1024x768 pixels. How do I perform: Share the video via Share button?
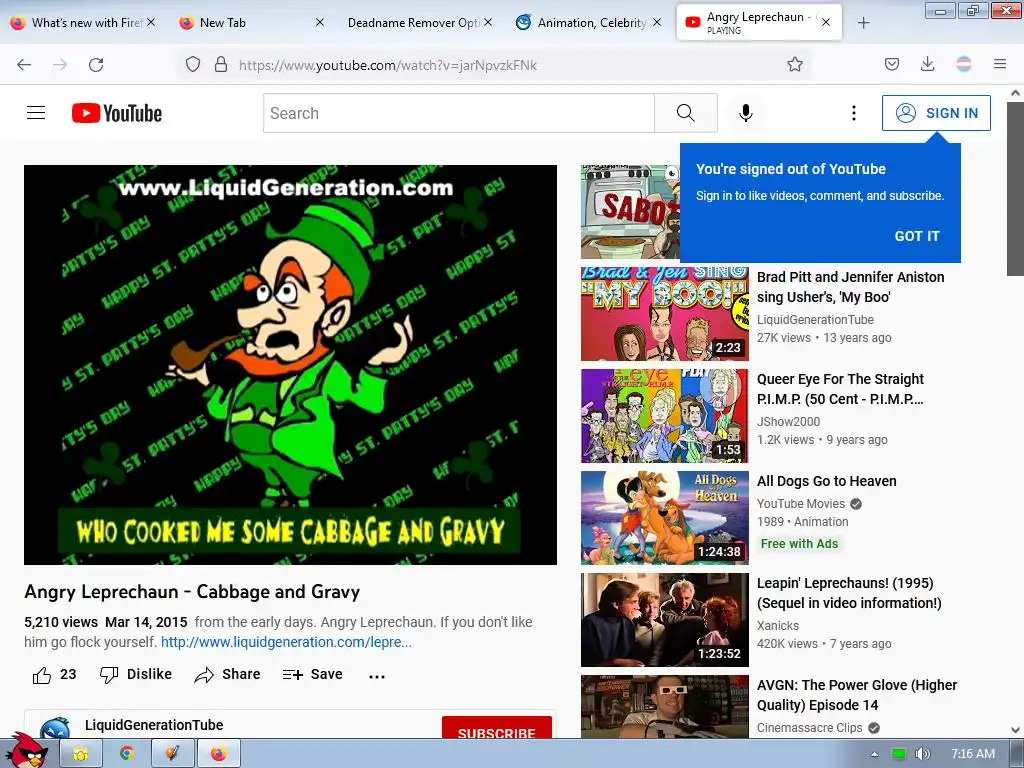[x=227, y=675]
